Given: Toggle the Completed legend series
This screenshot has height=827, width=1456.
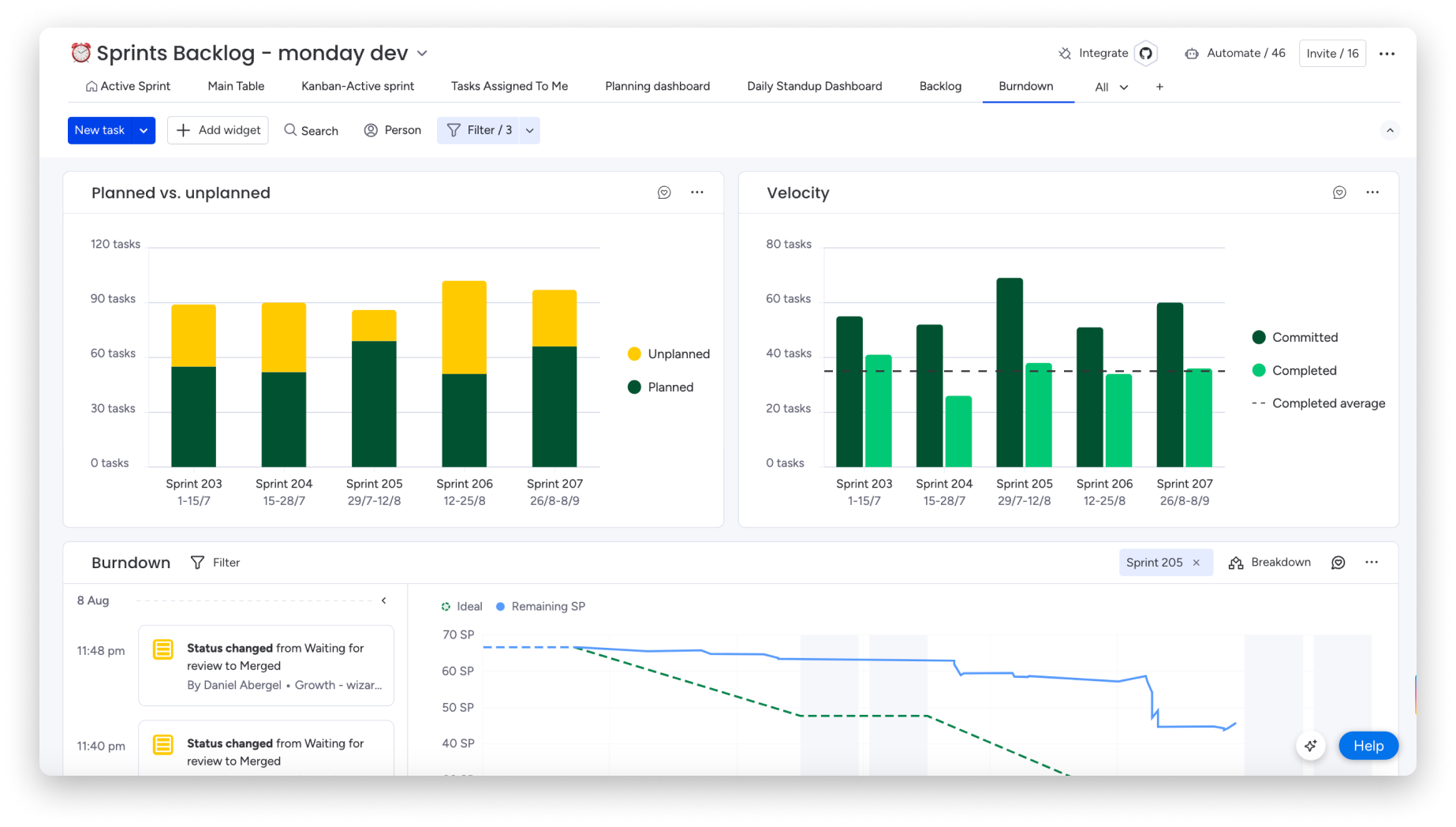Looking at the screenshot, I should click(x=1294, y=370).
